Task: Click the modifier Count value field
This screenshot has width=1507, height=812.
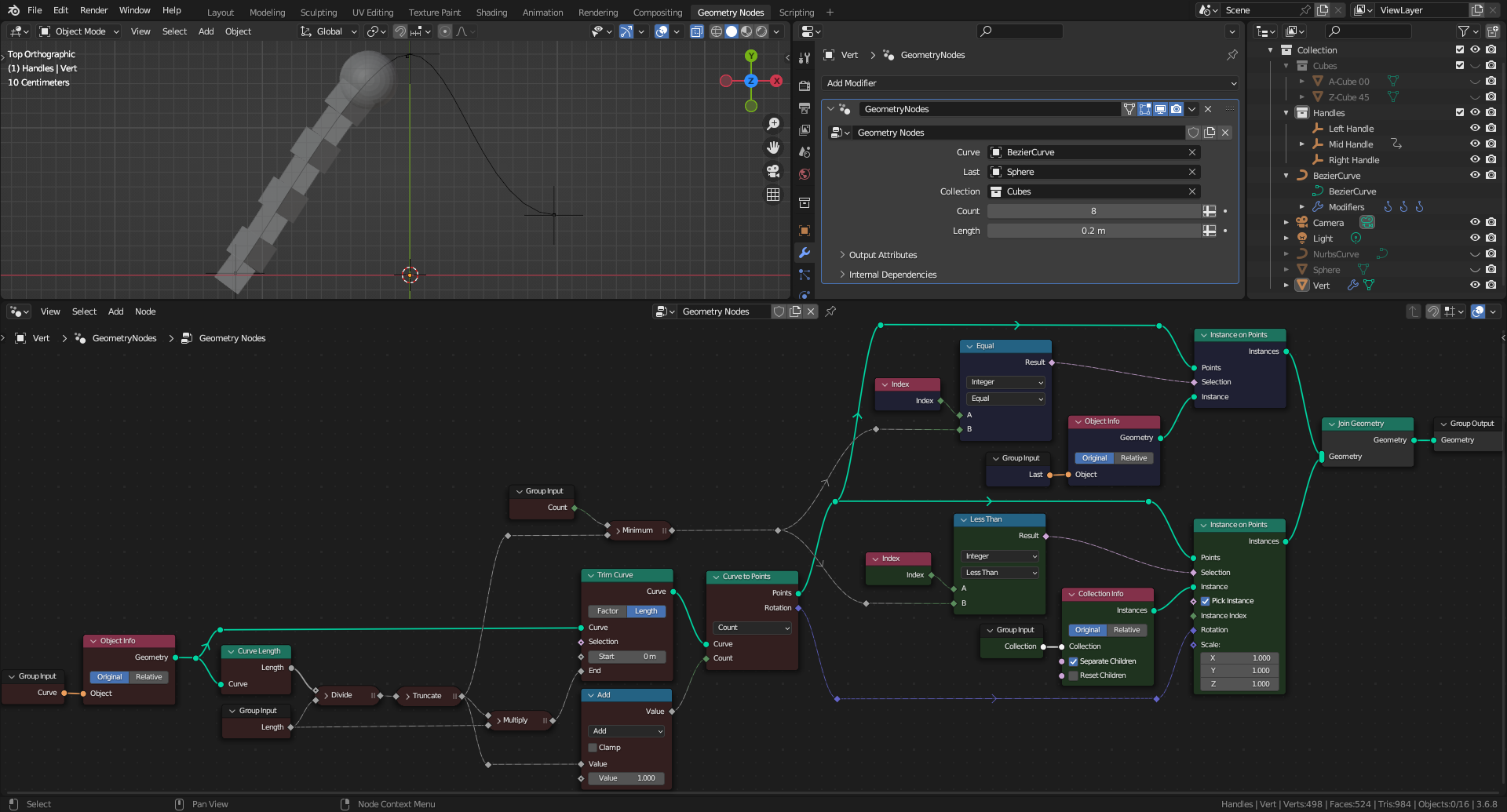Action: 1093,211
